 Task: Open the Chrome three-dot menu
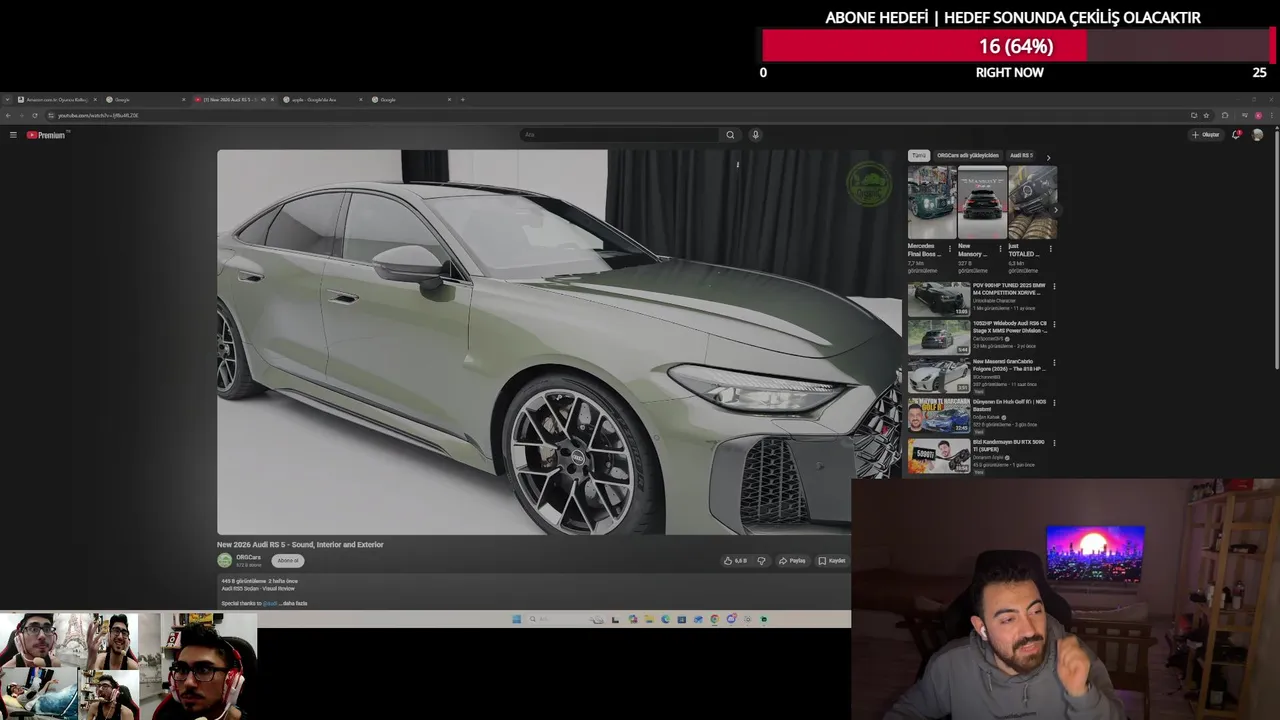(1271, 115)
